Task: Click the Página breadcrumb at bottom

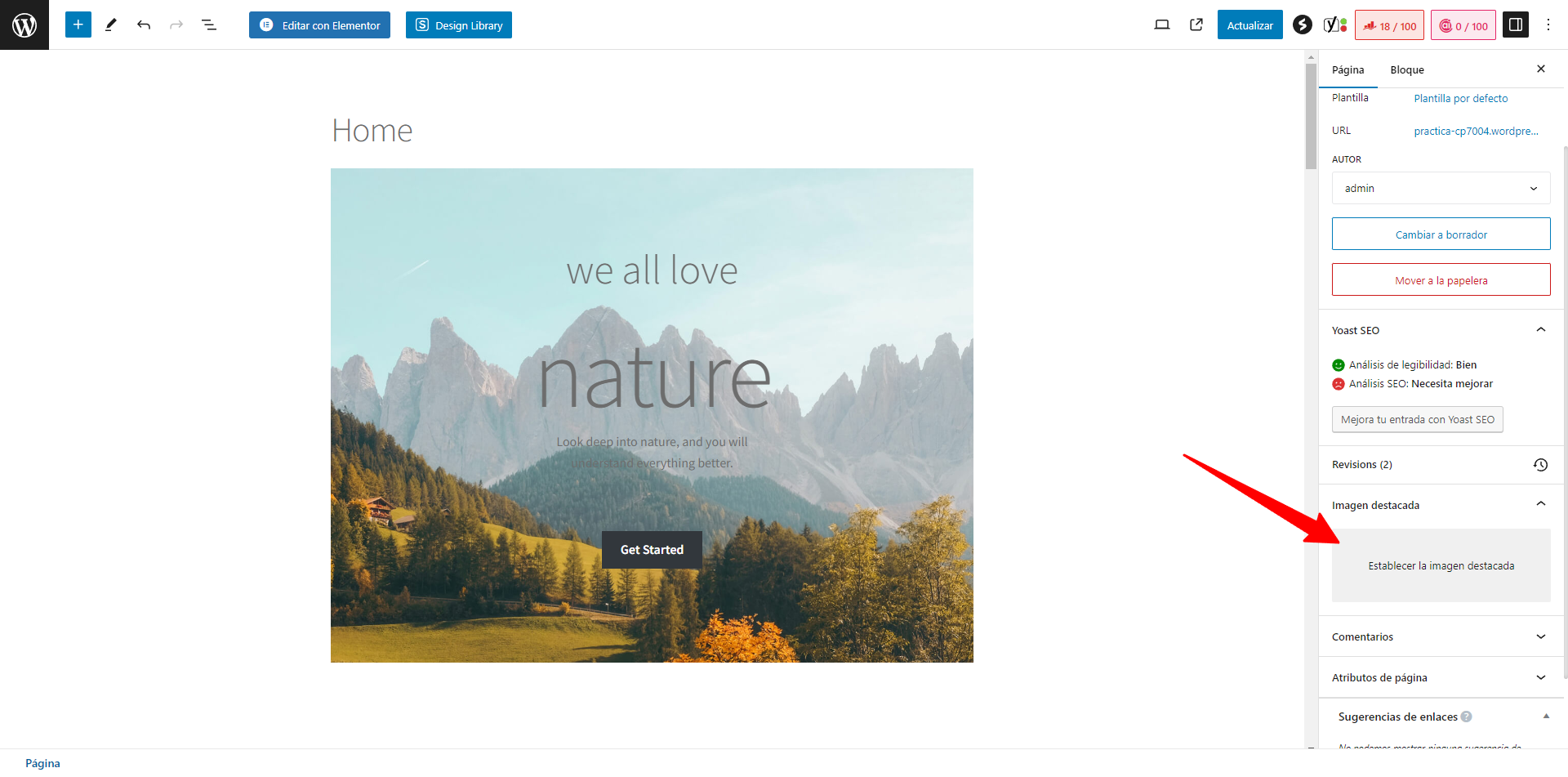Action: pyautogui.click(x=42, y=763)
